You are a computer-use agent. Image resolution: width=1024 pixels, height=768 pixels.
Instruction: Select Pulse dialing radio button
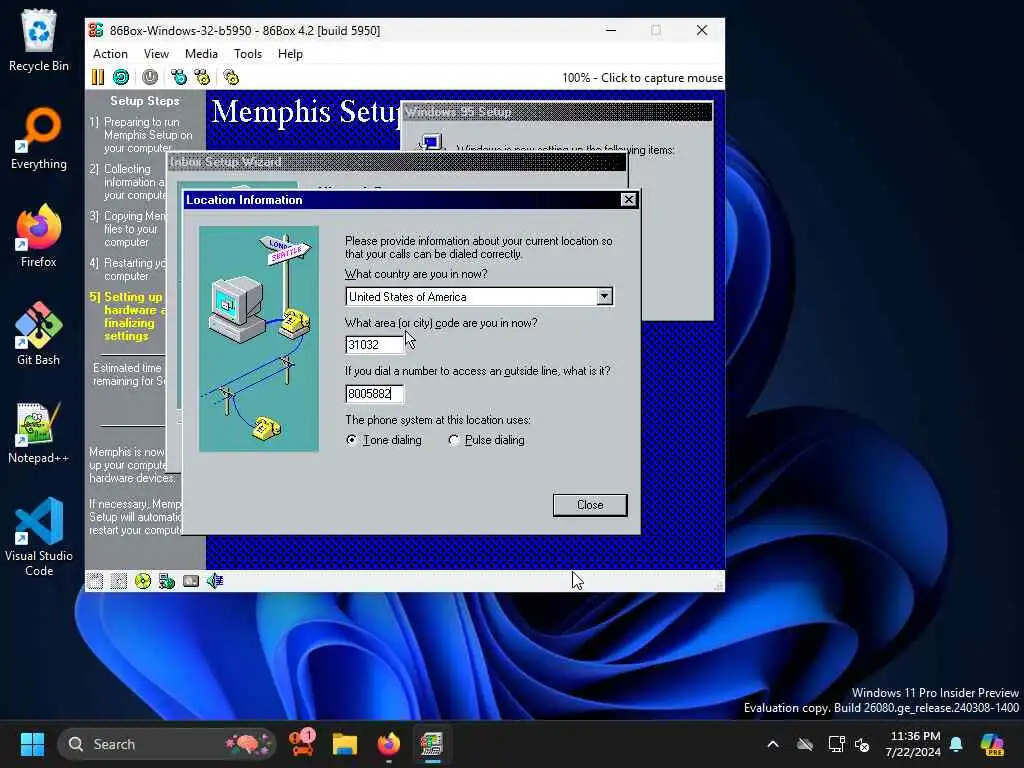454,440
